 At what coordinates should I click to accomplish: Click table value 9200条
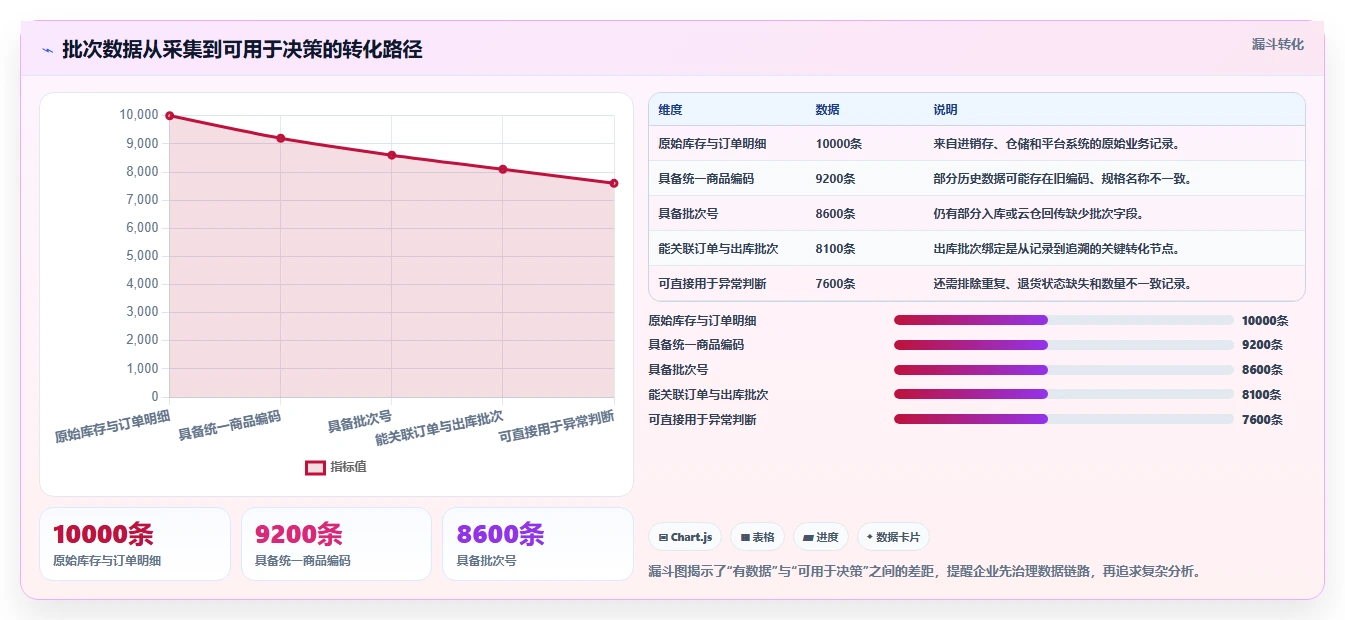[835, 179]
